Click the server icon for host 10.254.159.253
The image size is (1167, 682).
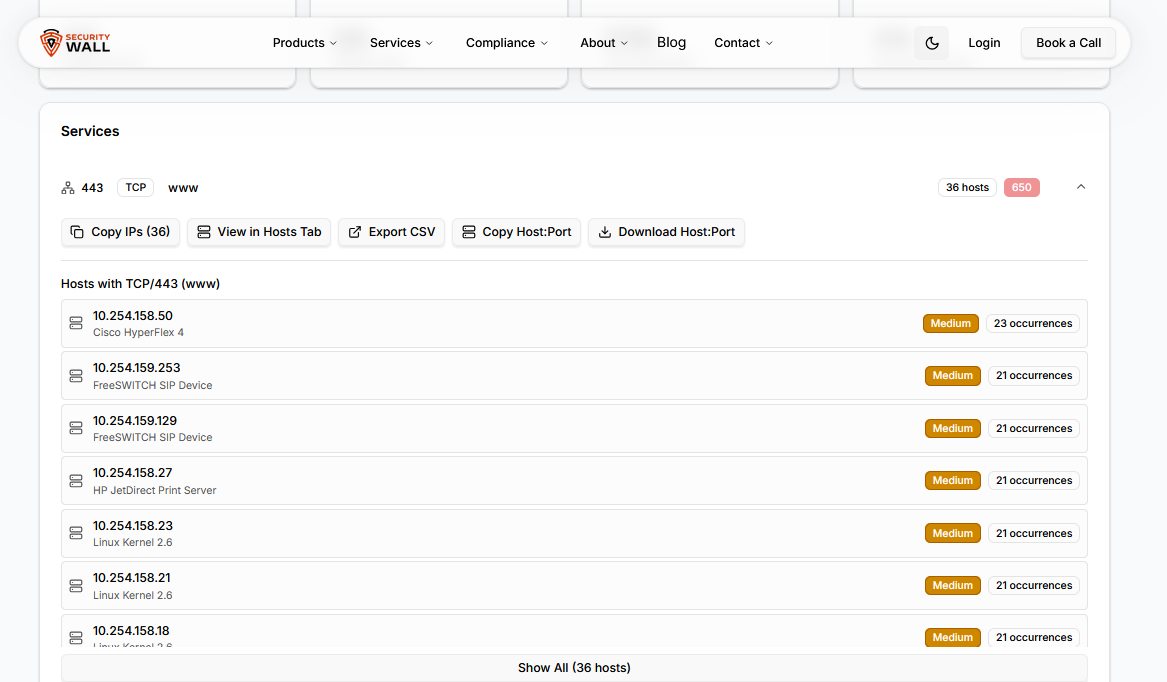(x=76, y=376)
